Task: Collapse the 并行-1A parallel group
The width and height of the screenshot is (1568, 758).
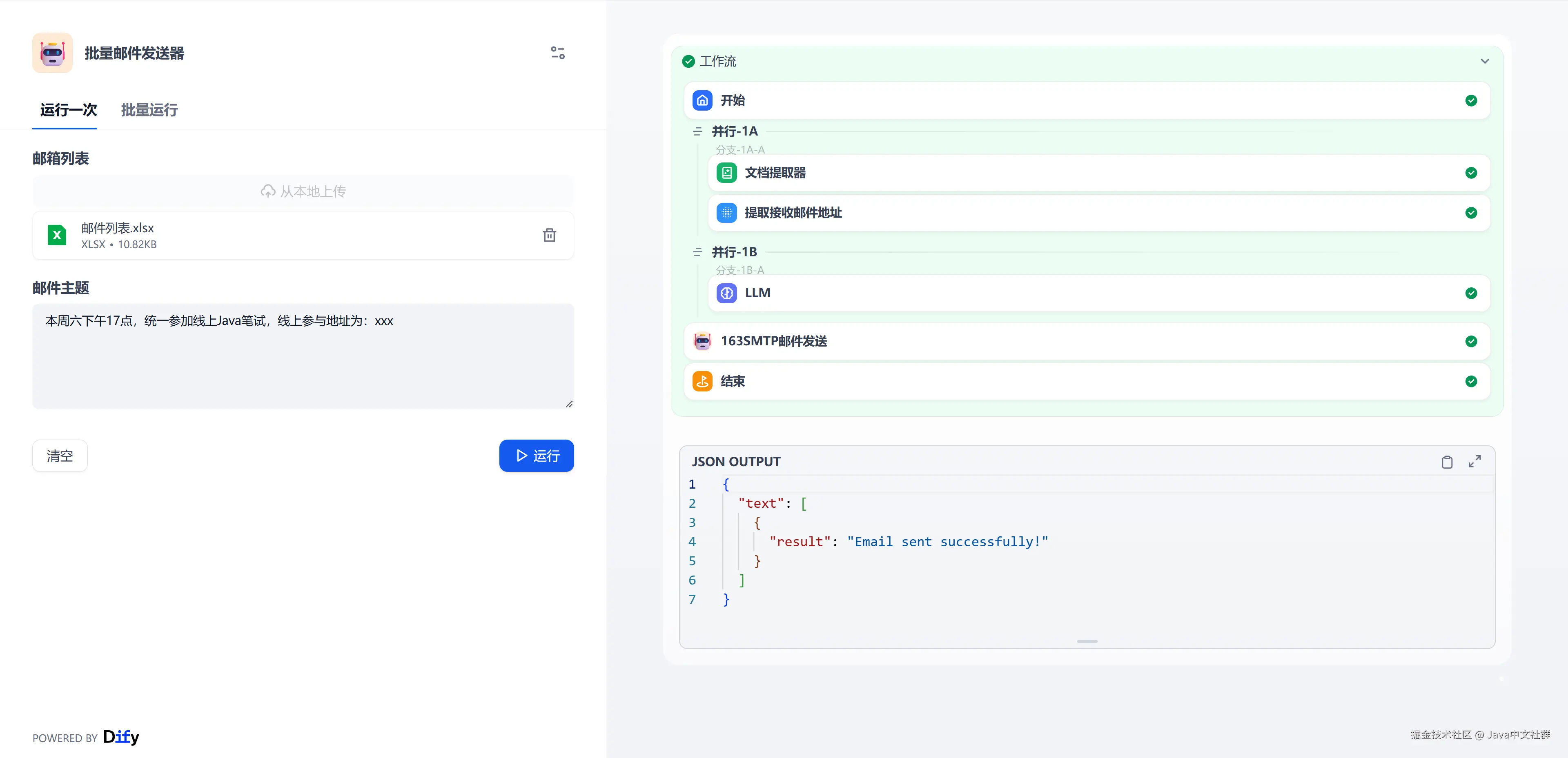Action: coord(697,131)
